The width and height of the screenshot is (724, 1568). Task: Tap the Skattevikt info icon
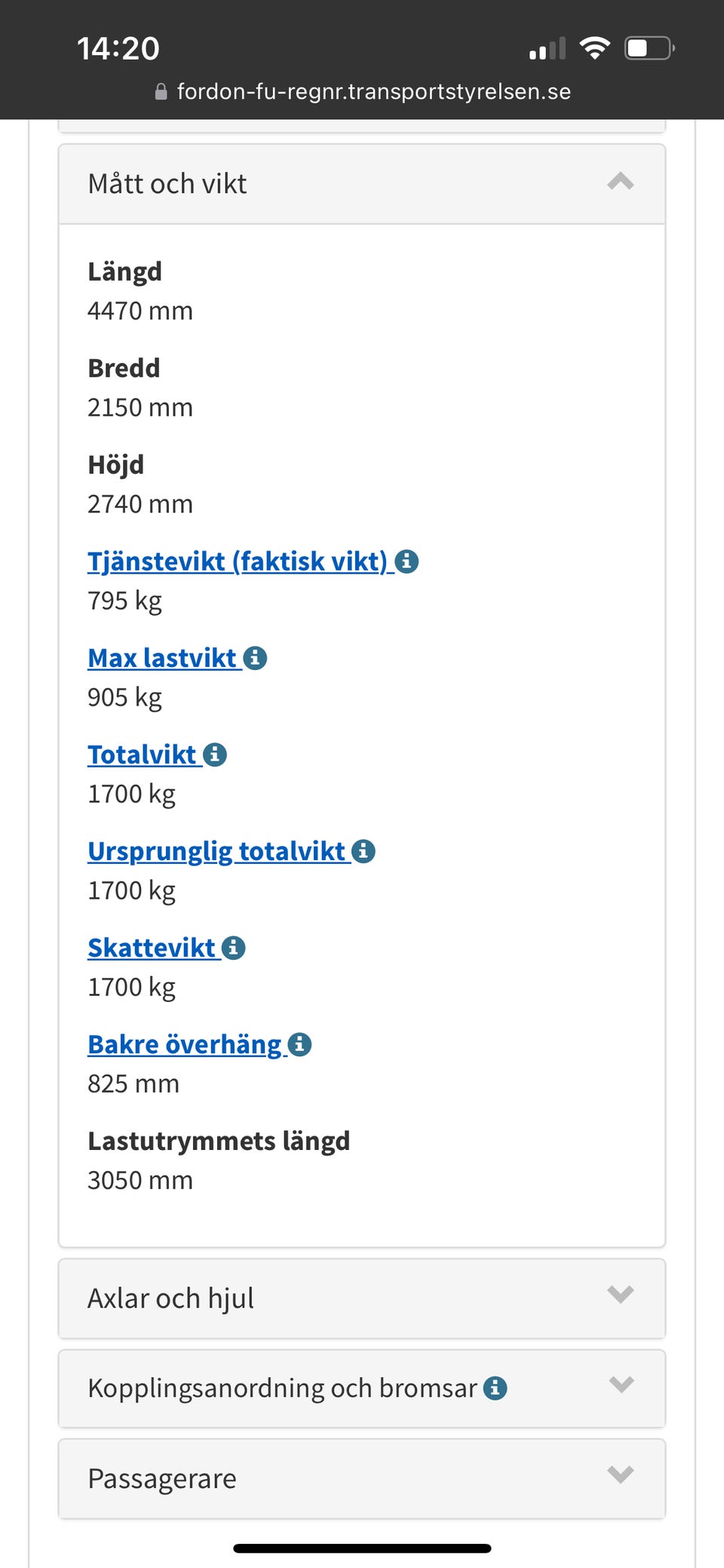[233, 948]
